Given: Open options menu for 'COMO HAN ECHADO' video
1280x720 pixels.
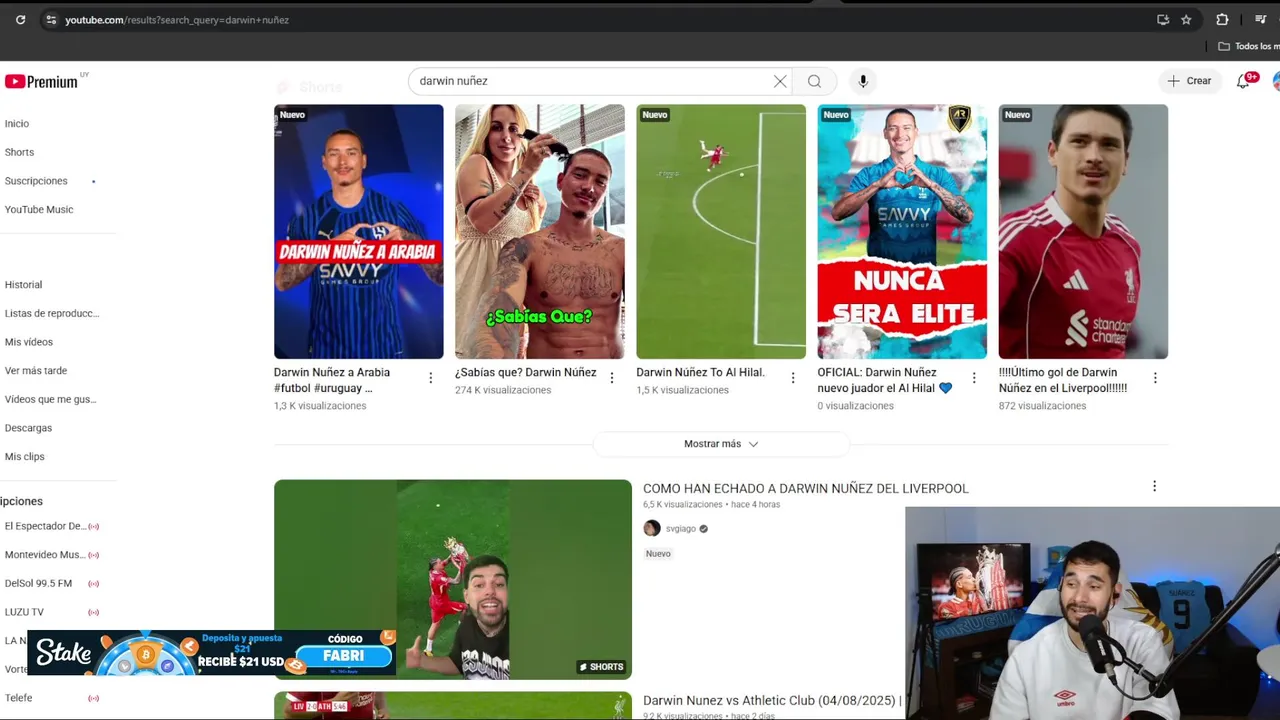Looking at the screenshot, I should click(1154, 486).
